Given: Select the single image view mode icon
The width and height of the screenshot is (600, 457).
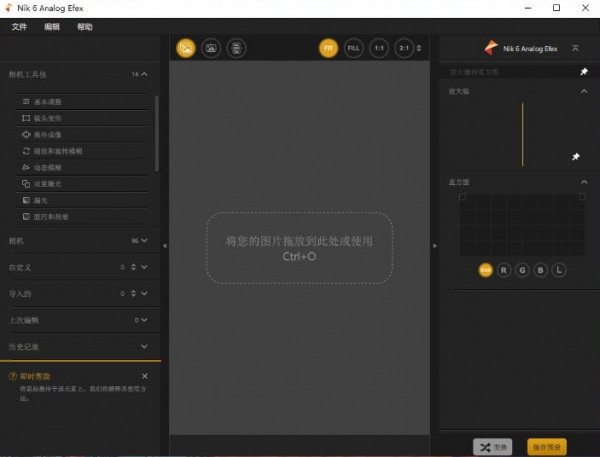Looking at the screenshot, I should 186,48.
